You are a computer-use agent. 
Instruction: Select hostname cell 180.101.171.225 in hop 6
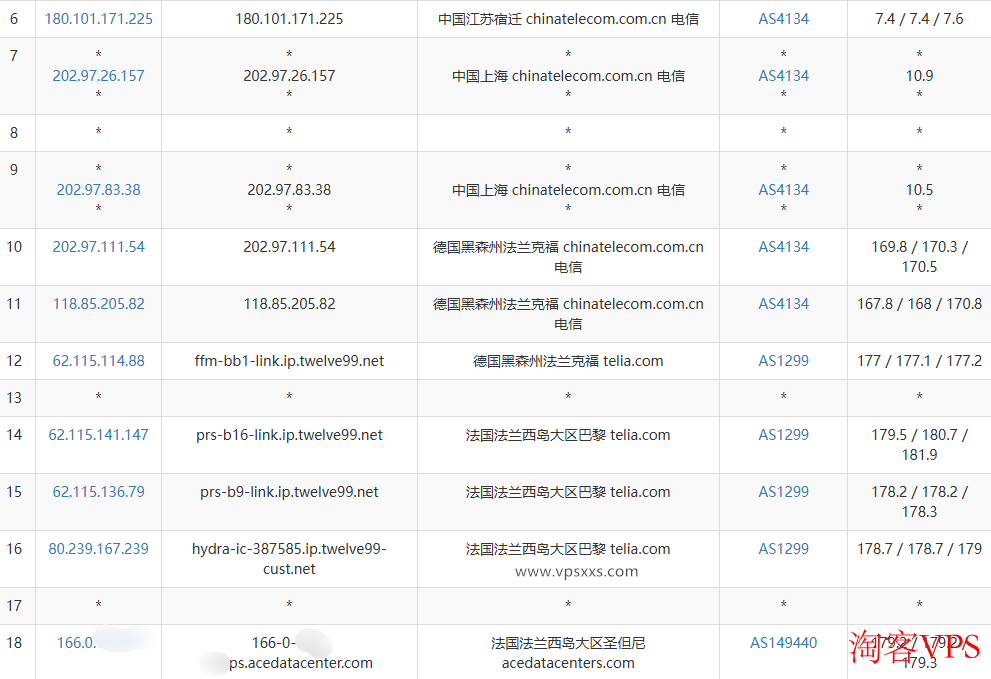(289, 19)
